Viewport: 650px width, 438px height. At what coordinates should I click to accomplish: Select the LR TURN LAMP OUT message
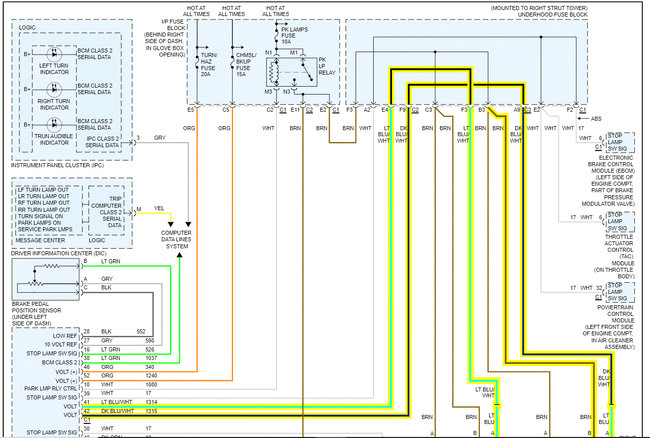click(44, 196)
